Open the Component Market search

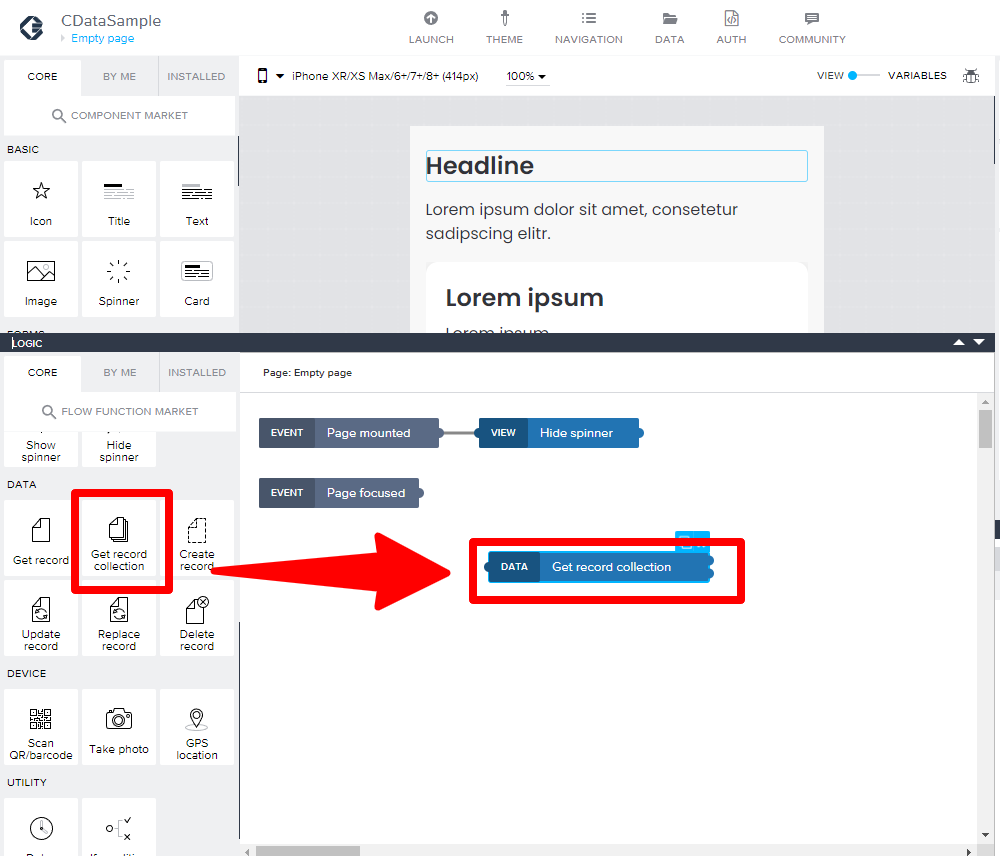[x=119, y=115]
